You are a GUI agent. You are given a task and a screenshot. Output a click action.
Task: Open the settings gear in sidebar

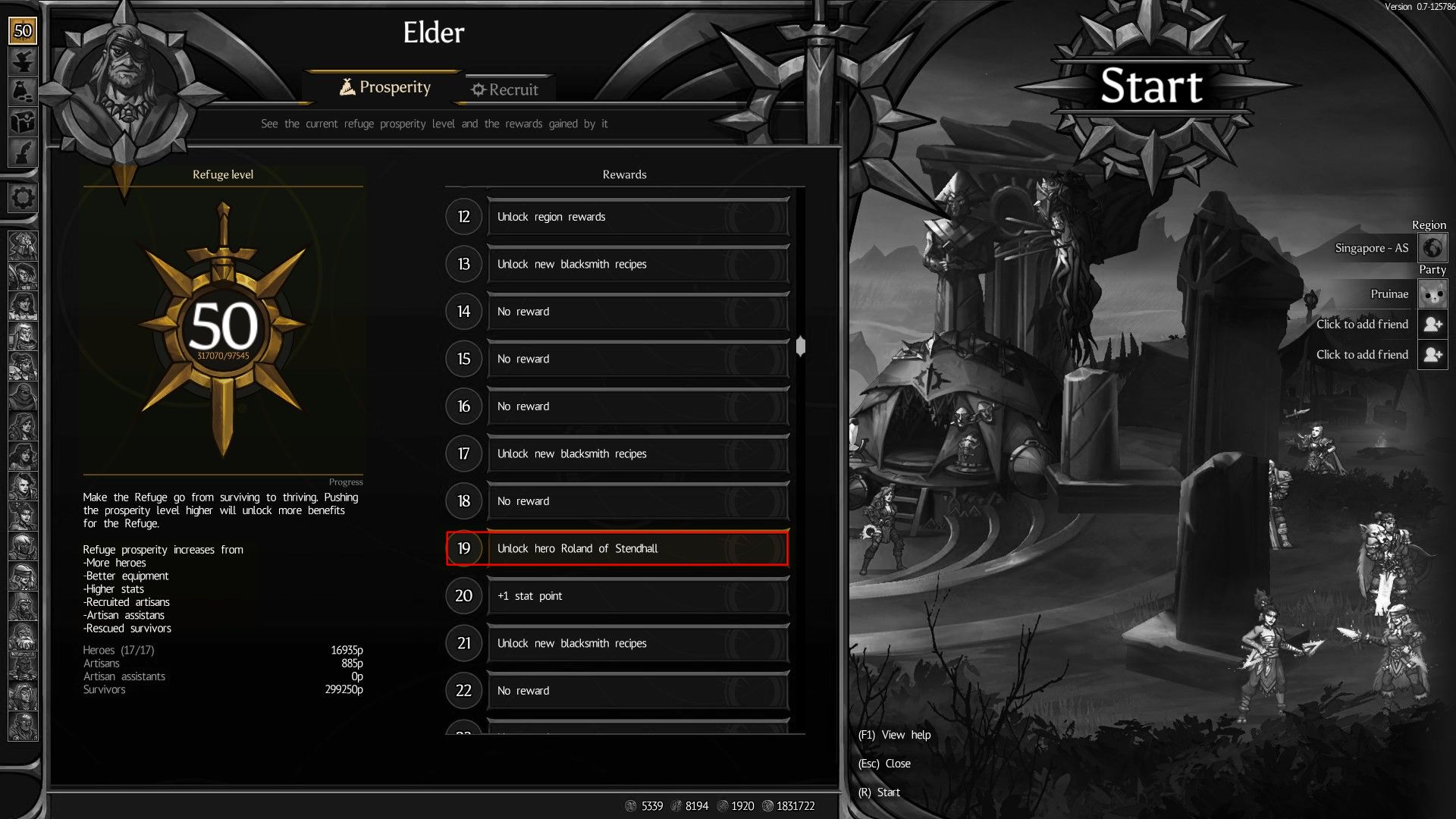[x=23, y=198]
